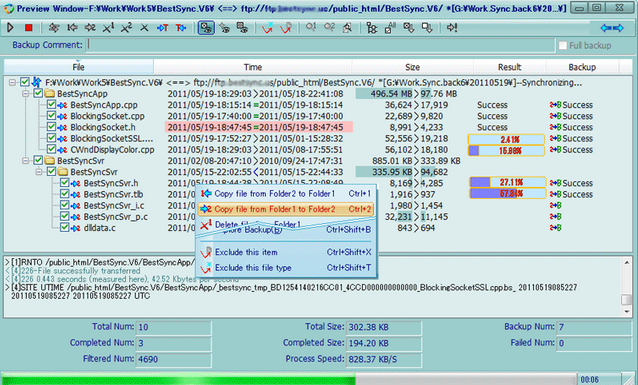The height and width of the screenshot is (385, 638).
Task: Start synchronization with the play icon
Action: point(10,28)
